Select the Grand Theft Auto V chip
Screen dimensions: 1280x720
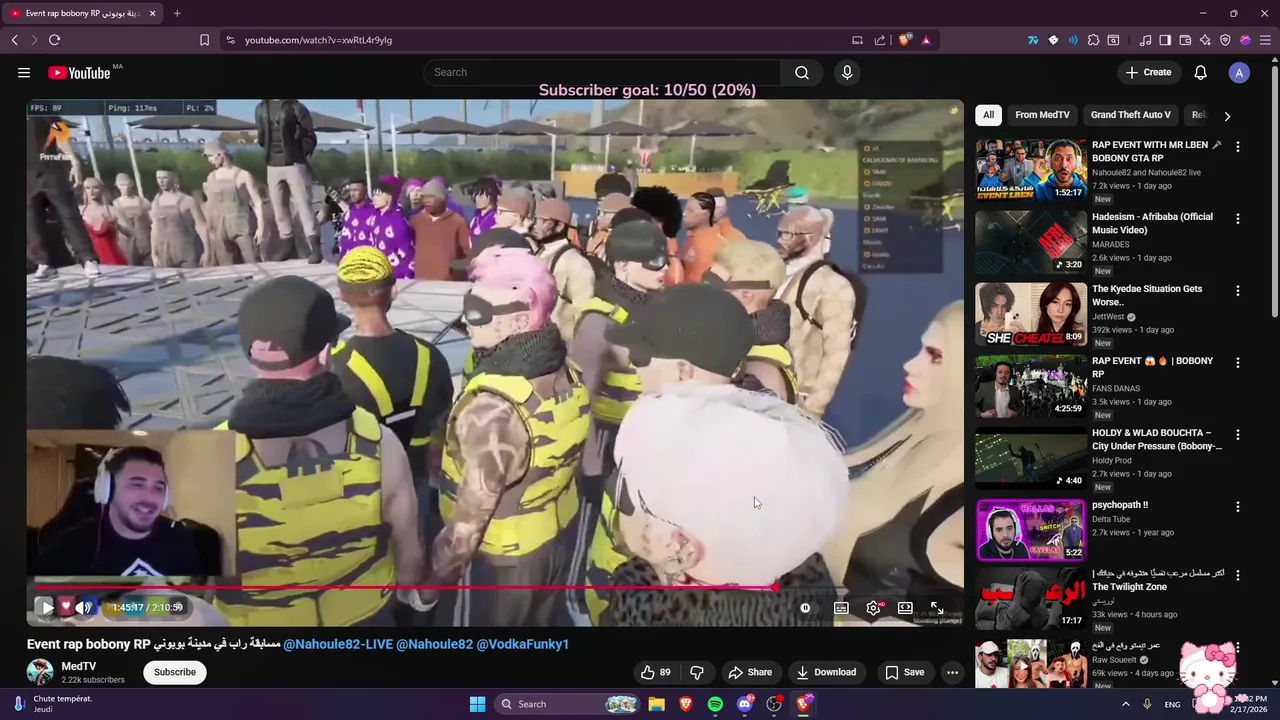1131,115
